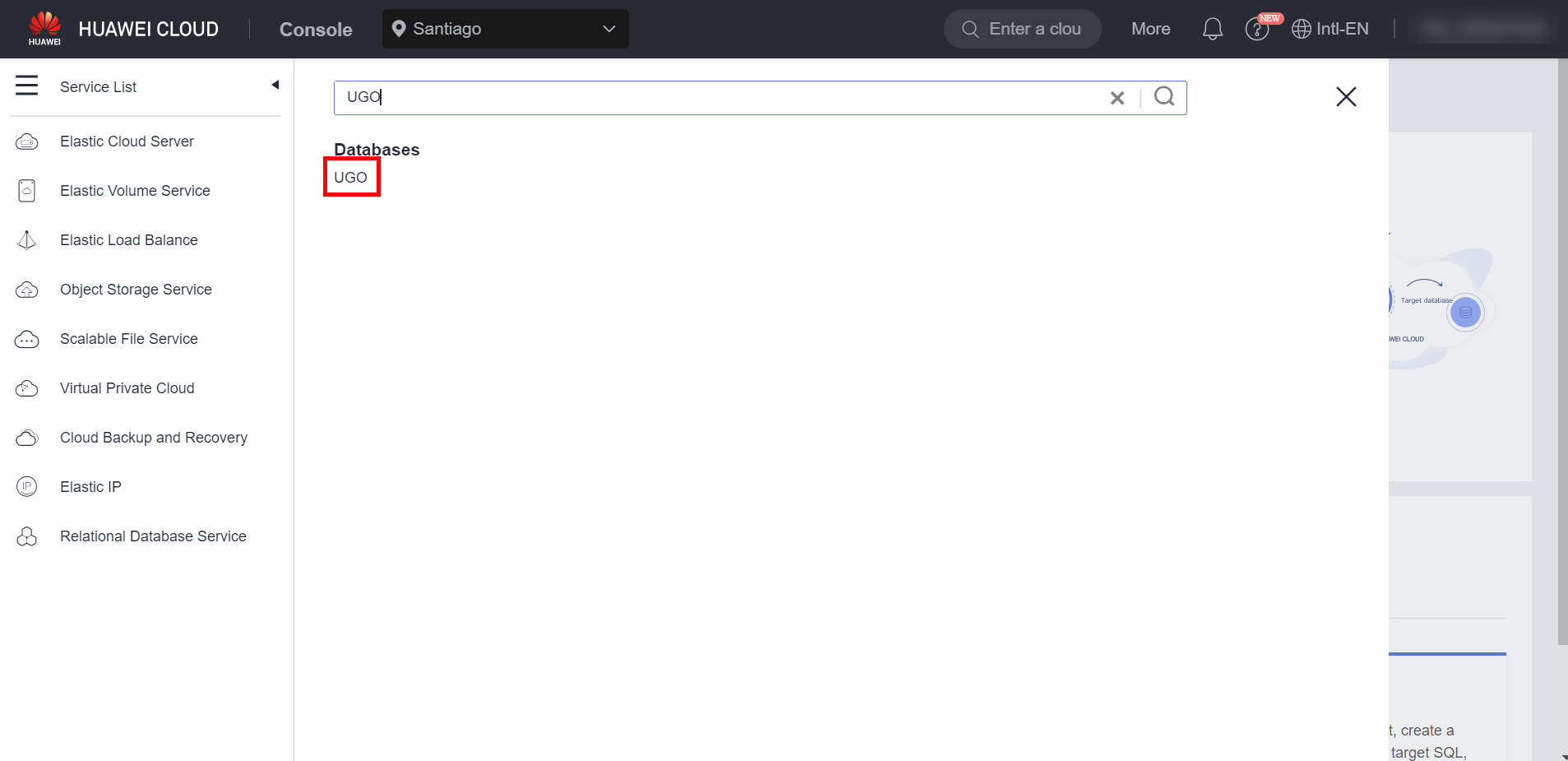Click the UGO service search input field
Screen dimensions: 1568x761
[724, 97]
